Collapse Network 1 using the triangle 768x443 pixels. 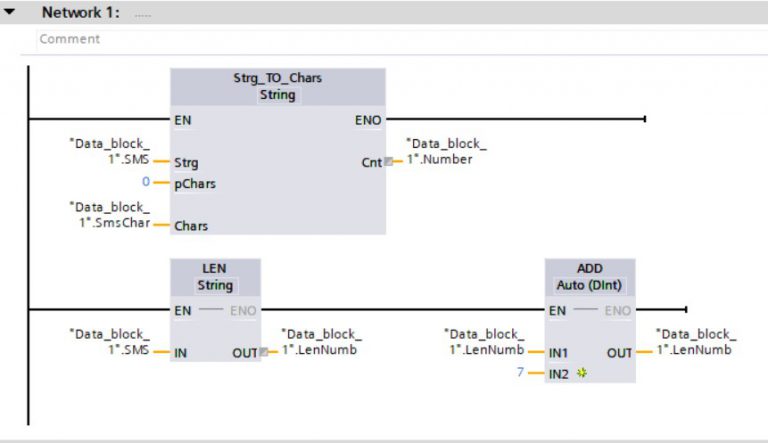pos(10,13)
